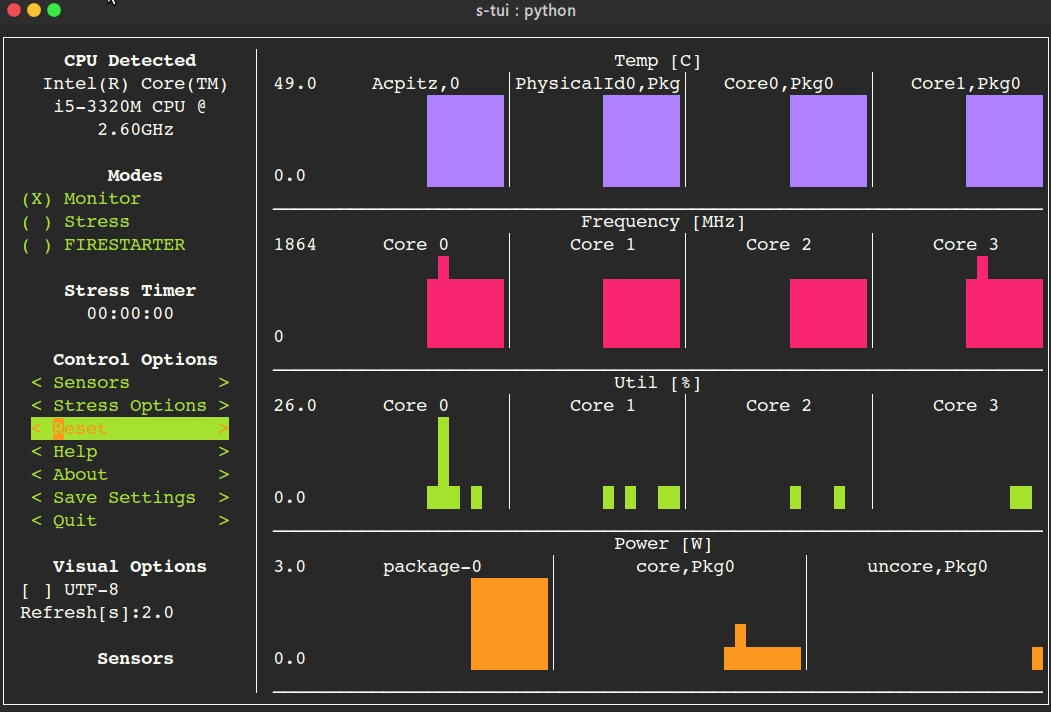This screenshot has width=1051, height=712.
Task: Click the right arrow next to Sensors
Action: point(224,383)
